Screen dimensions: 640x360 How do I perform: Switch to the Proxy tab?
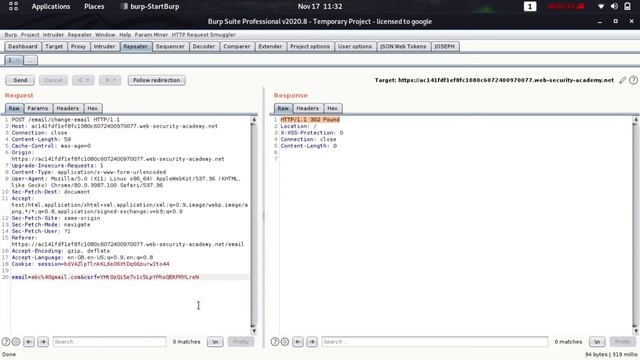point(78,47)
